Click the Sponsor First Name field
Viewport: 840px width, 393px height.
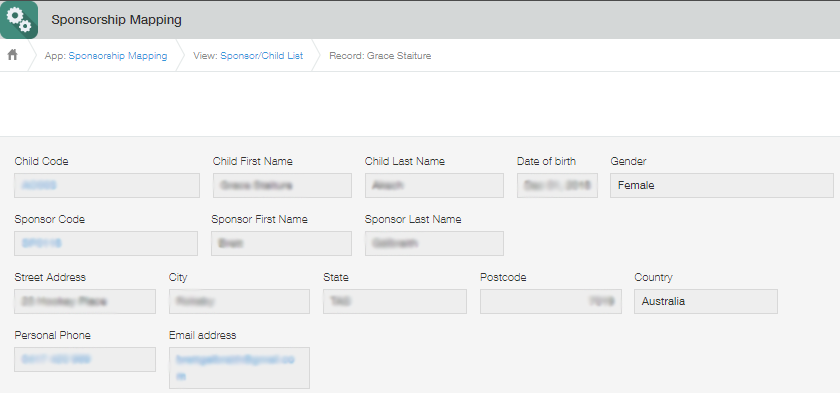[281, 243]
